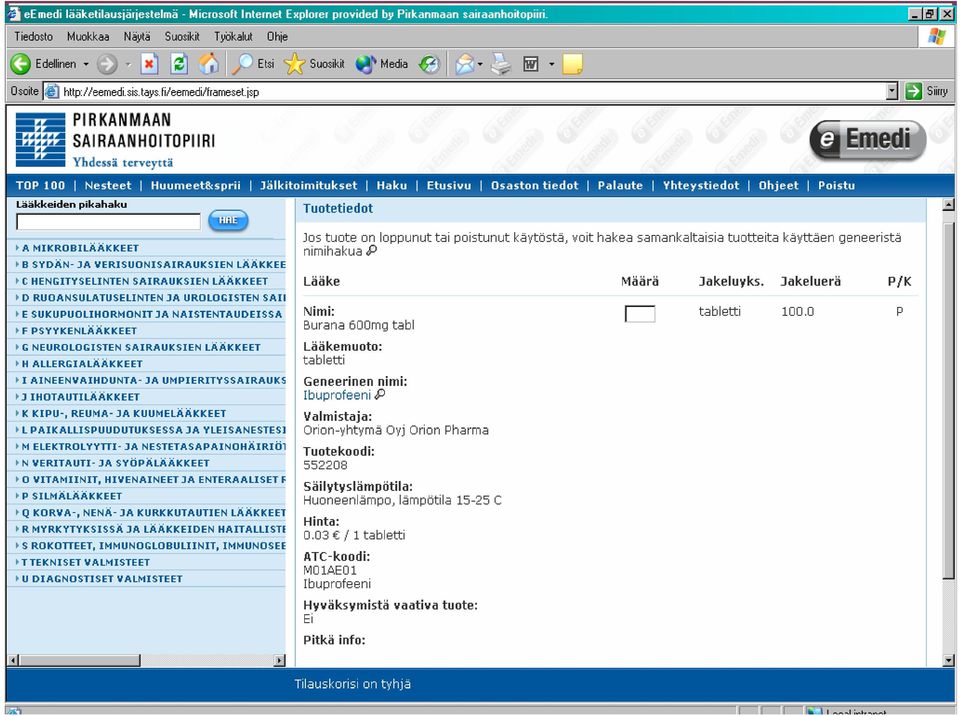
Task: Click the Suosikit star favorites icon
Action: coord(294,64)
